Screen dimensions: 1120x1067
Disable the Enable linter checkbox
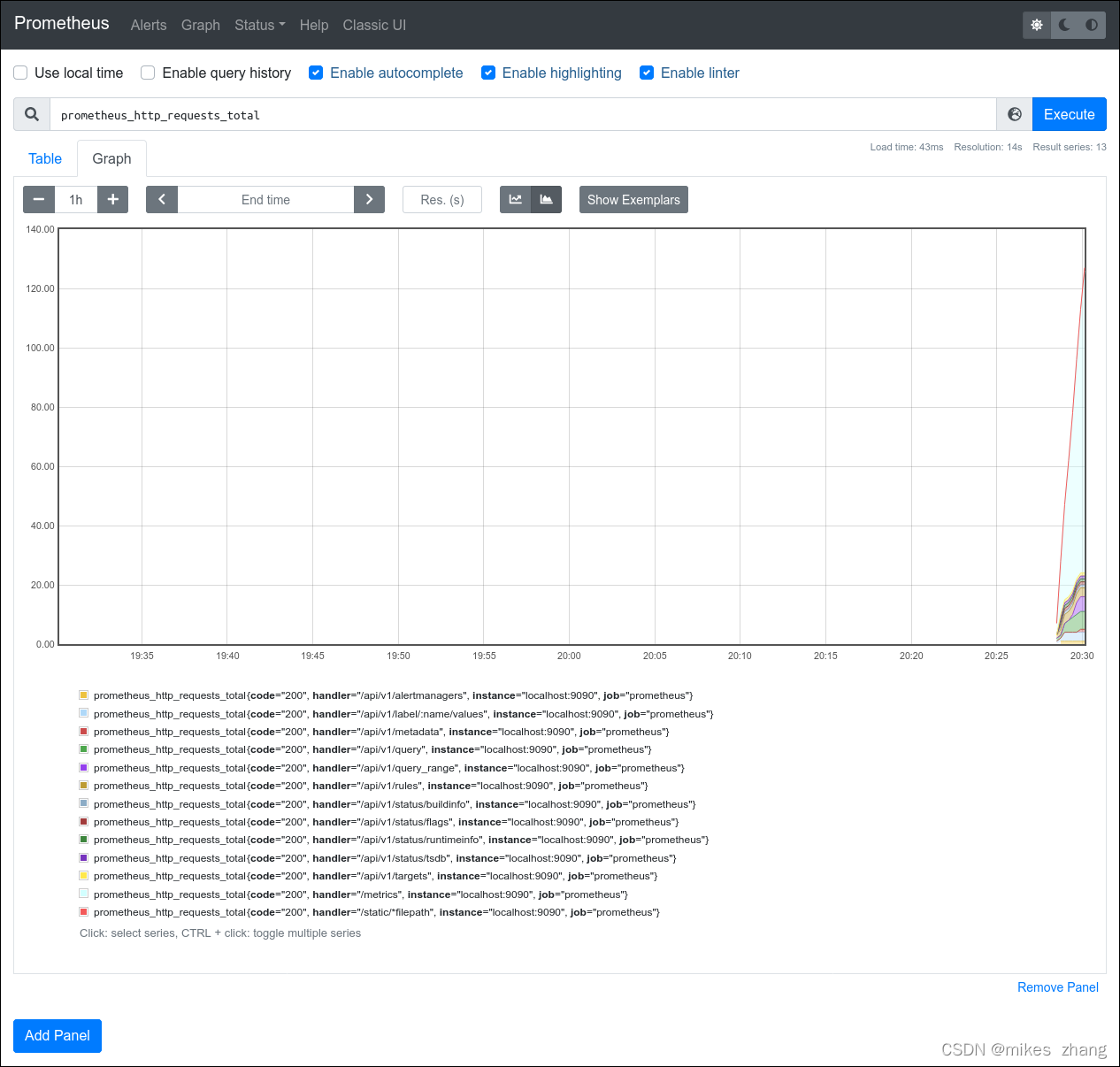[647, 73]
